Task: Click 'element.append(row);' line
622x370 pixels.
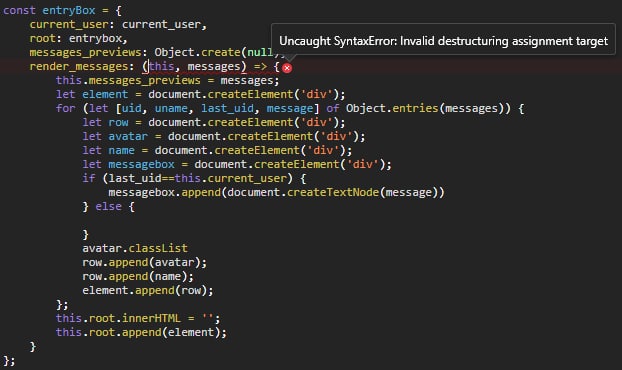Action: pyautogui.click(x=148, y=290)
